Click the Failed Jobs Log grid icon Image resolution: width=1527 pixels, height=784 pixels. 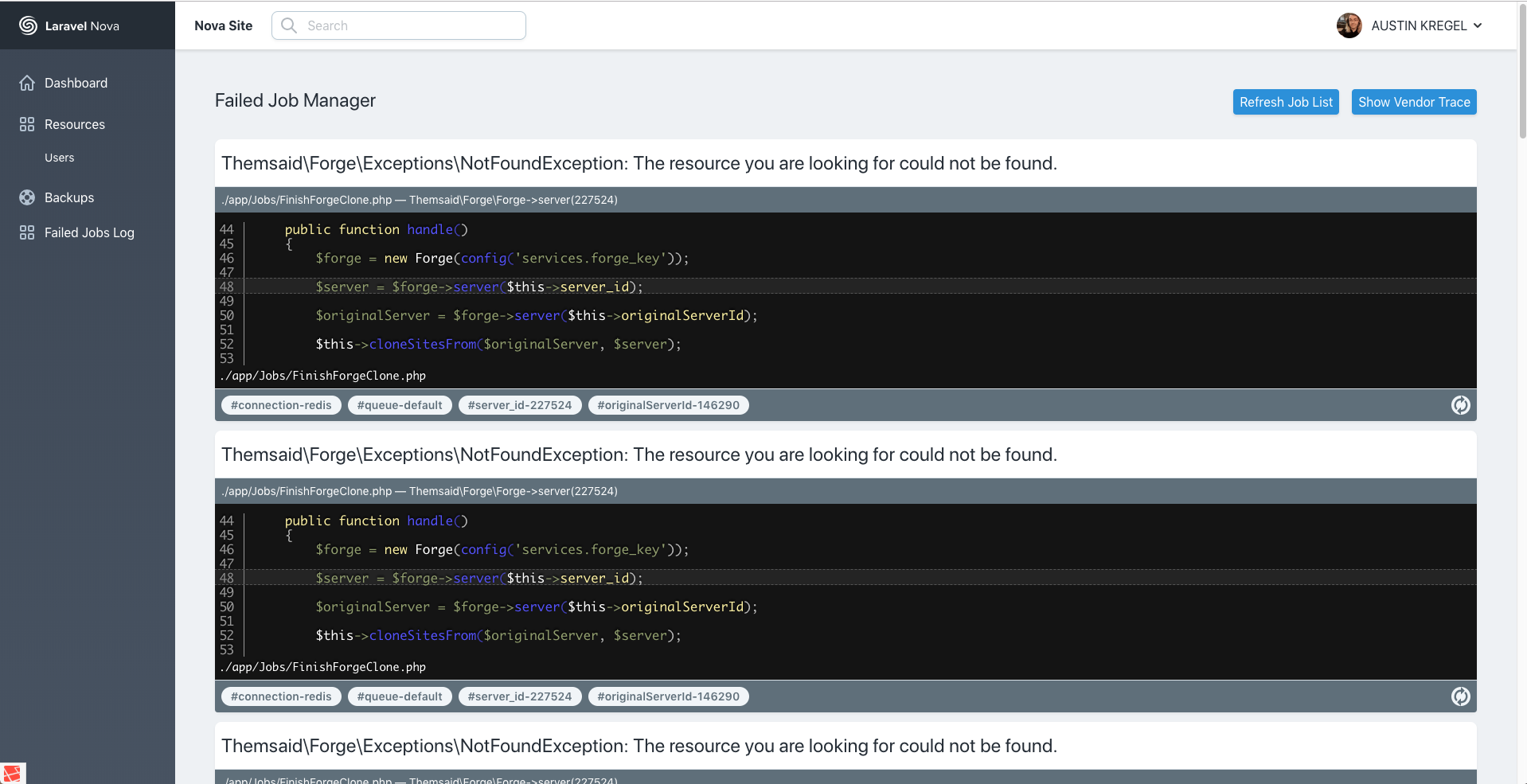point(27,232)
